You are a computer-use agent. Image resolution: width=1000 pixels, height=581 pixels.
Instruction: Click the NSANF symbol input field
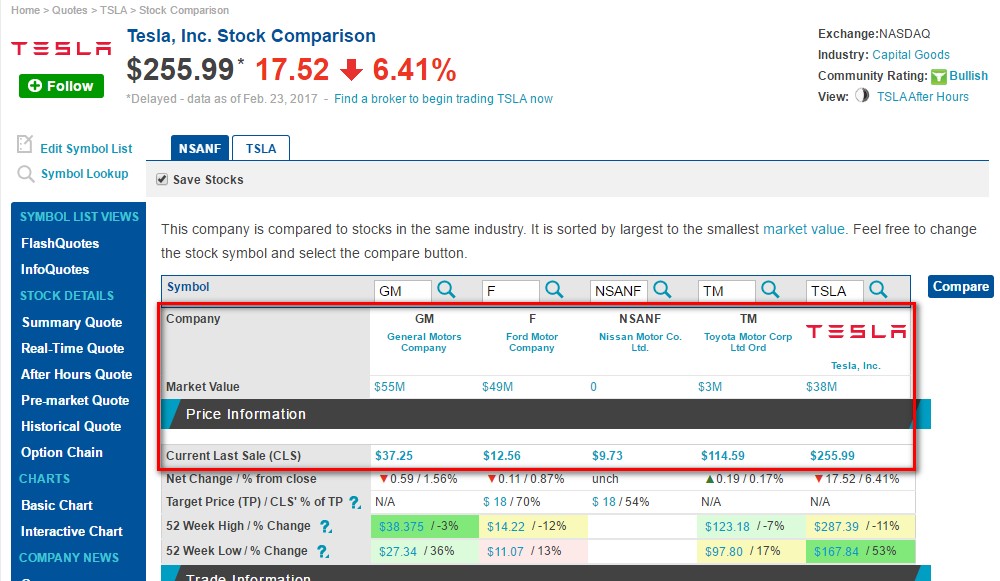[x=619, y=291]
